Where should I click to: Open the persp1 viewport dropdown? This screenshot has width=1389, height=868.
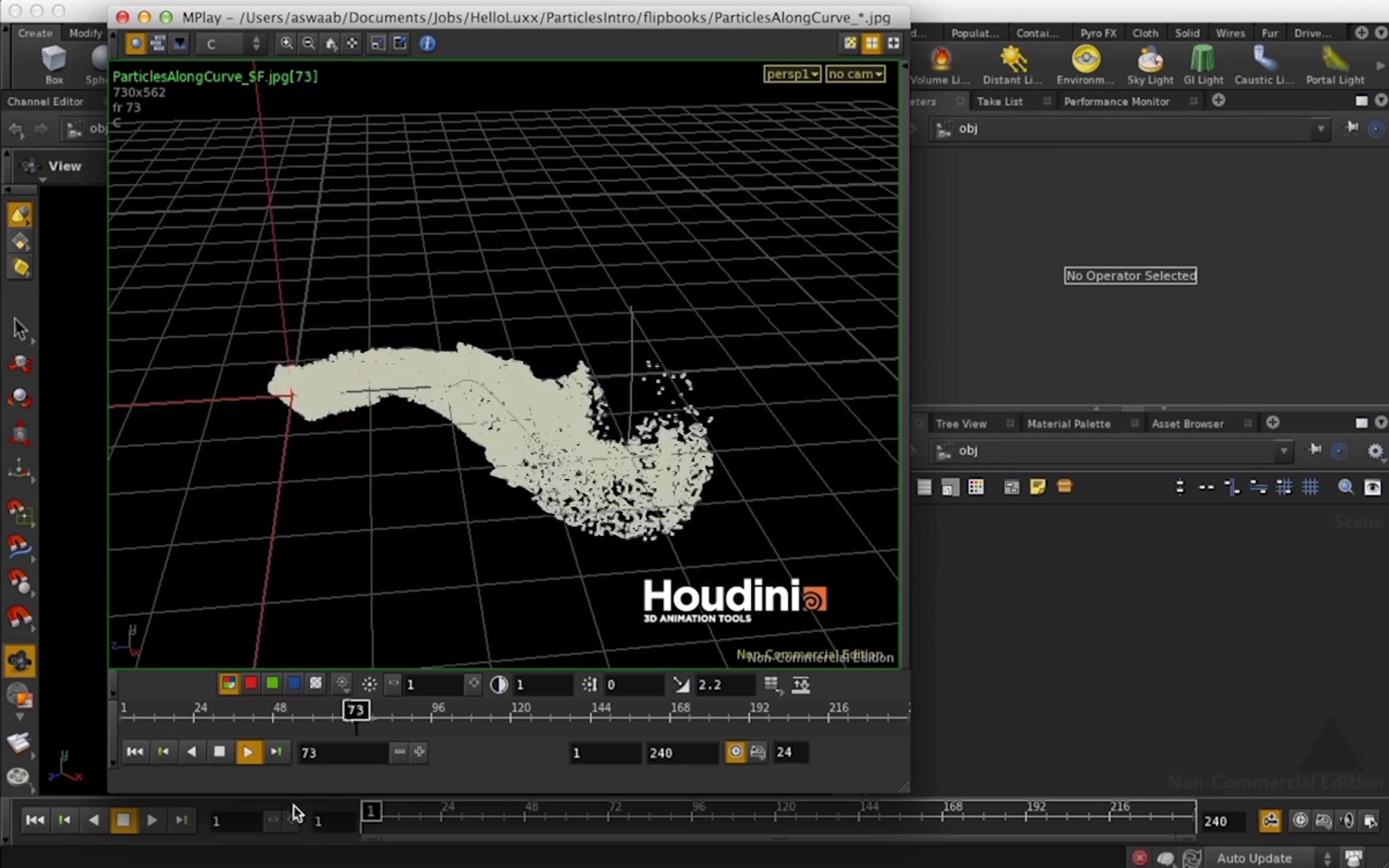pos(792,74)
